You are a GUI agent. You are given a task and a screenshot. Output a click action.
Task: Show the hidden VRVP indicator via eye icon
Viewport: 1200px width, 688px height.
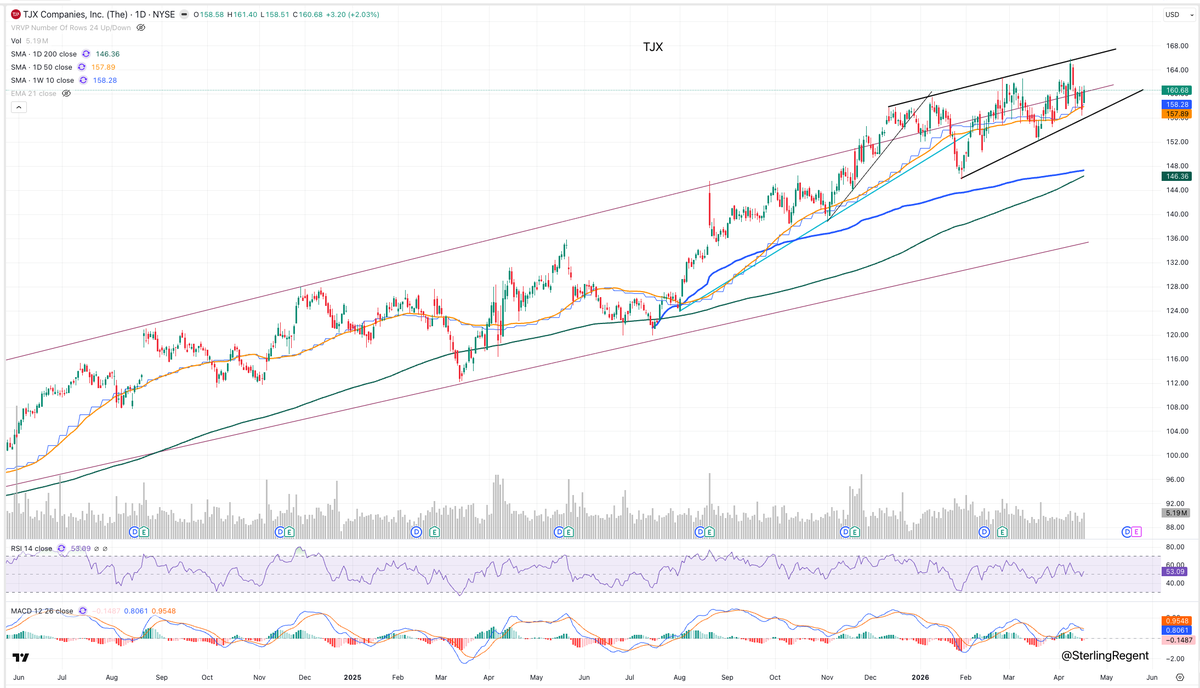click(x=142, y=27)
